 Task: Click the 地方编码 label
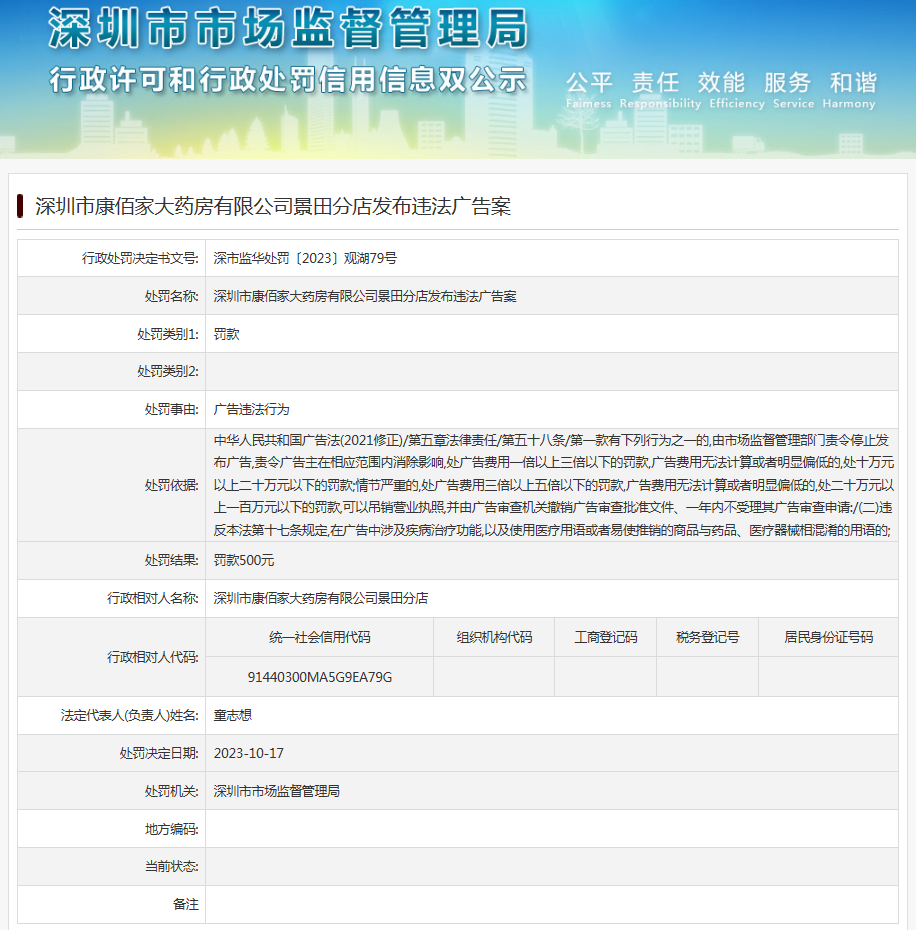tap(171, 829)
